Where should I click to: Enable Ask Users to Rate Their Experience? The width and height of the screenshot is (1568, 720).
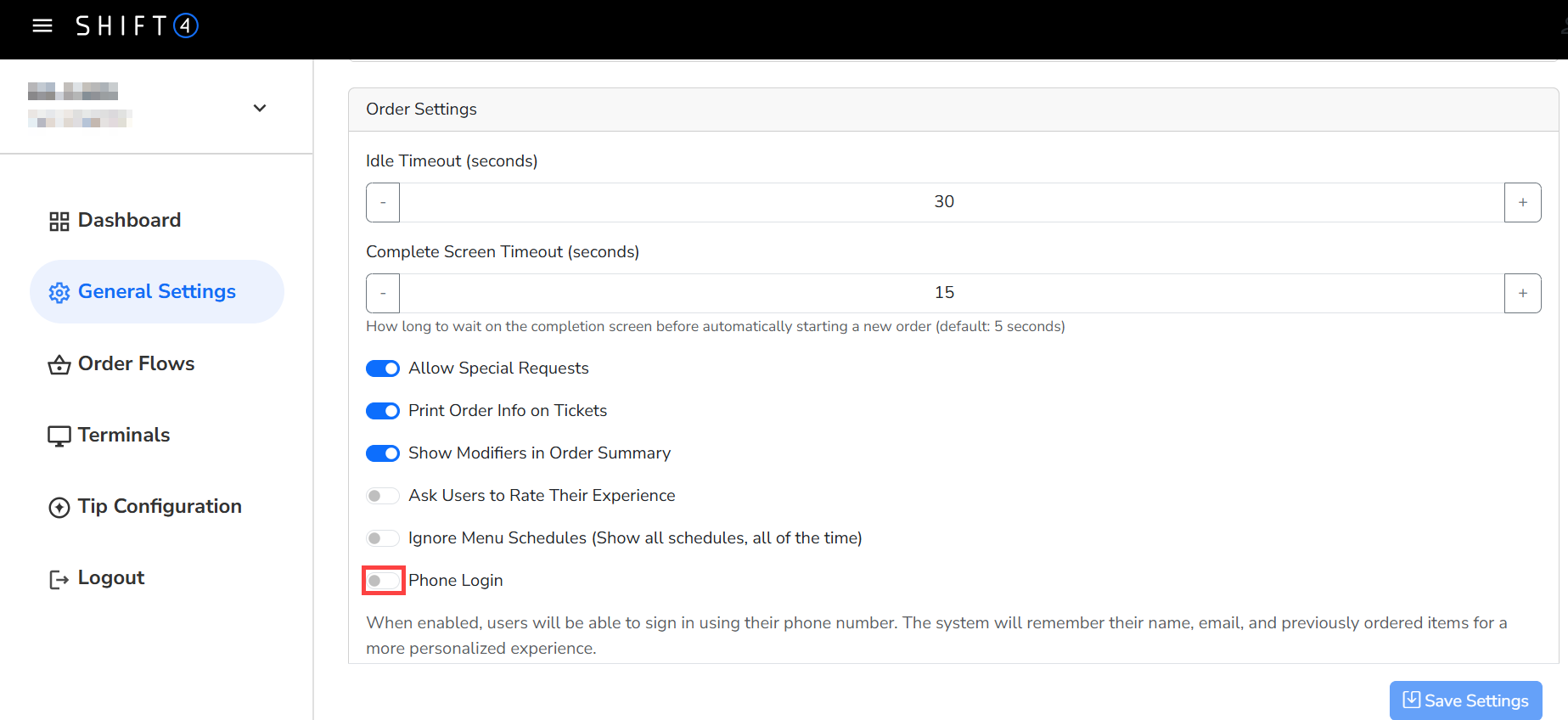[383, 496]
